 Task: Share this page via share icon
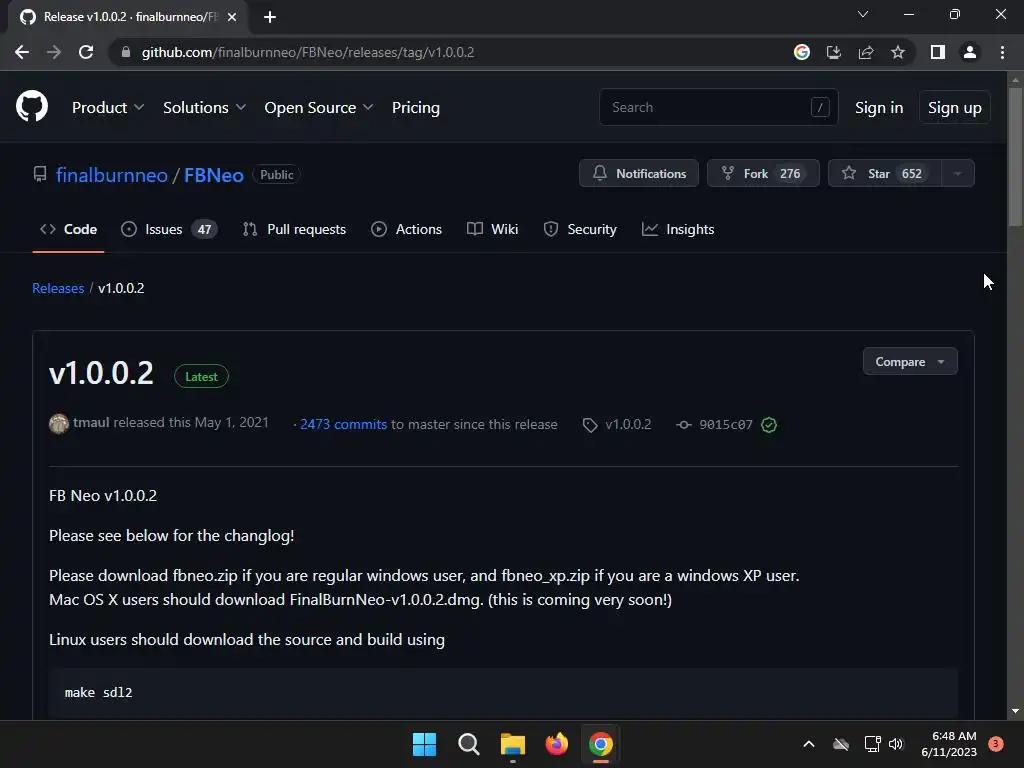click(865, 52)
